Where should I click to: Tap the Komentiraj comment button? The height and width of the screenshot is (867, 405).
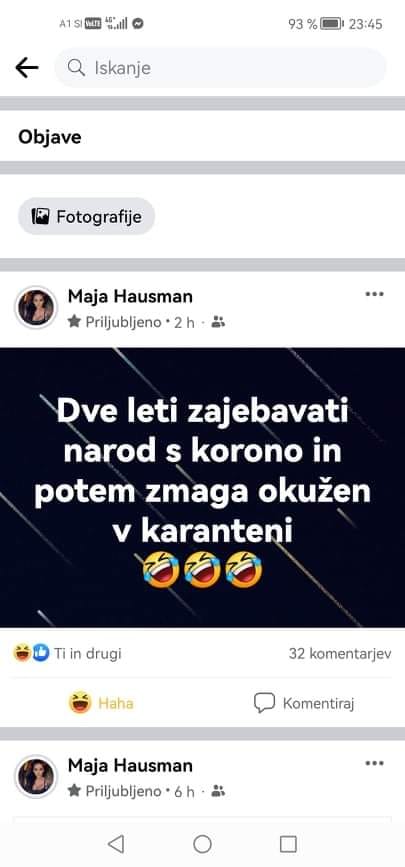pyautogui.click(x=304, y=703)
